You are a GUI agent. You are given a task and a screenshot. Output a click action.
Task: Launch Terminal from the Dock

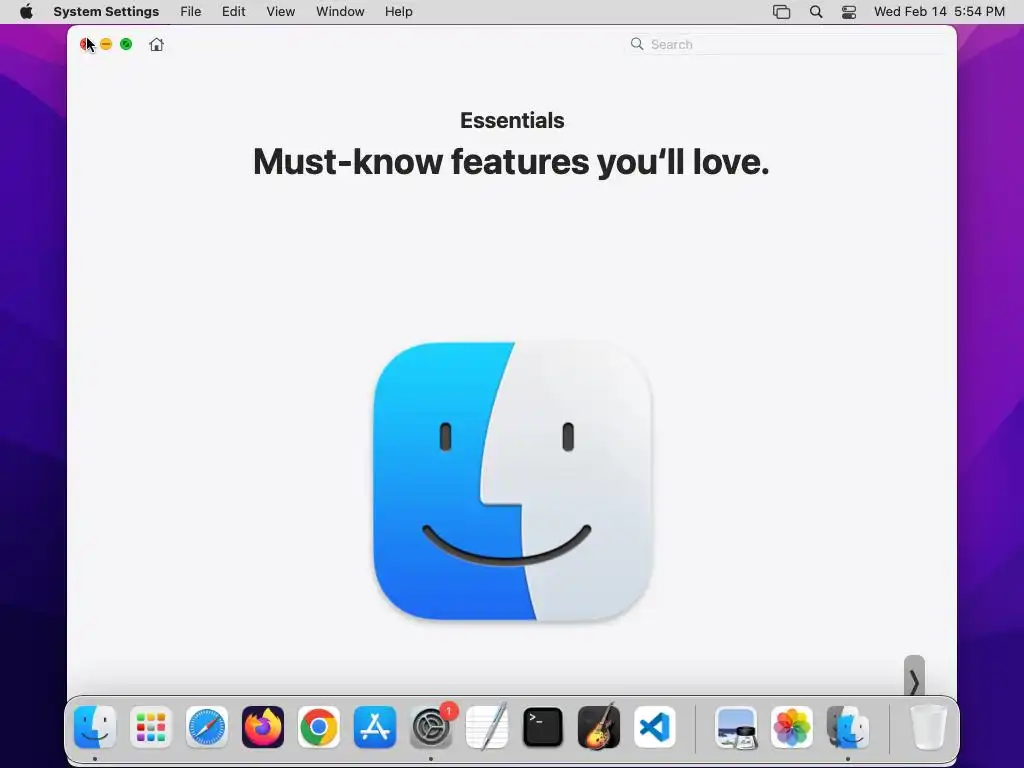pyautogui.click(x=543, y=727)
